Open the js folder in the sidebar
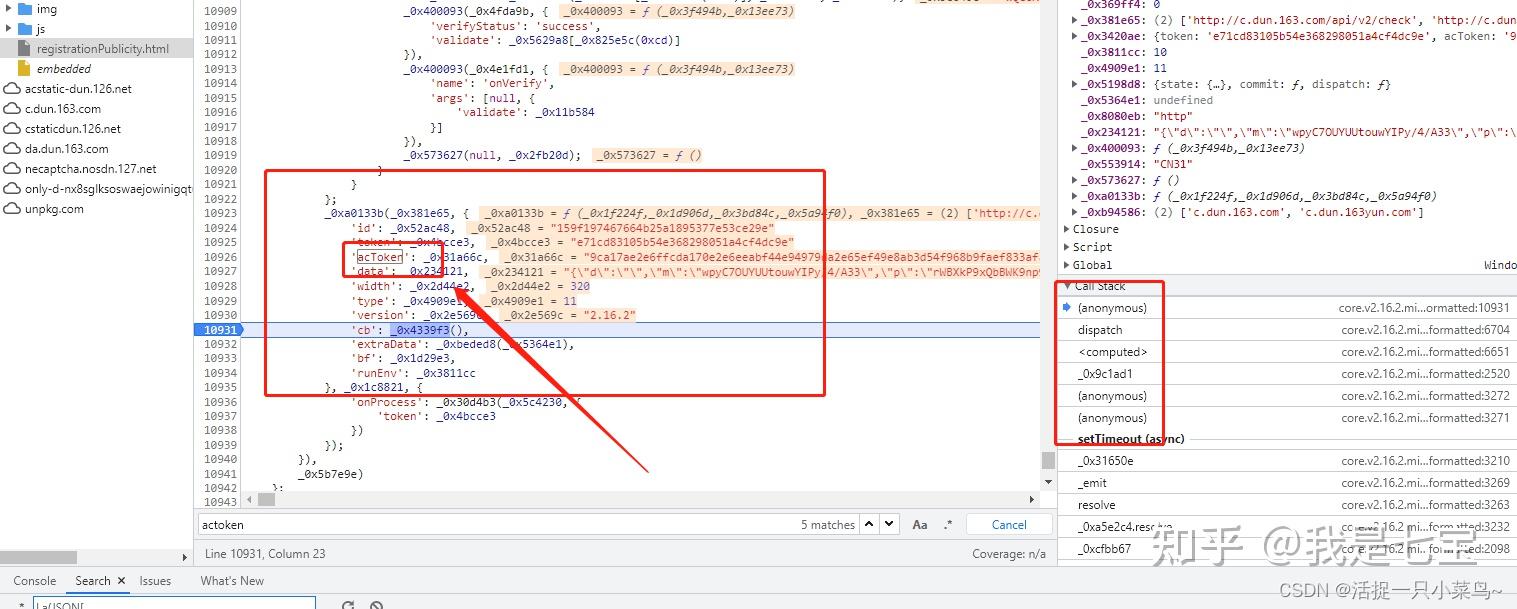 tap(33, 28)
